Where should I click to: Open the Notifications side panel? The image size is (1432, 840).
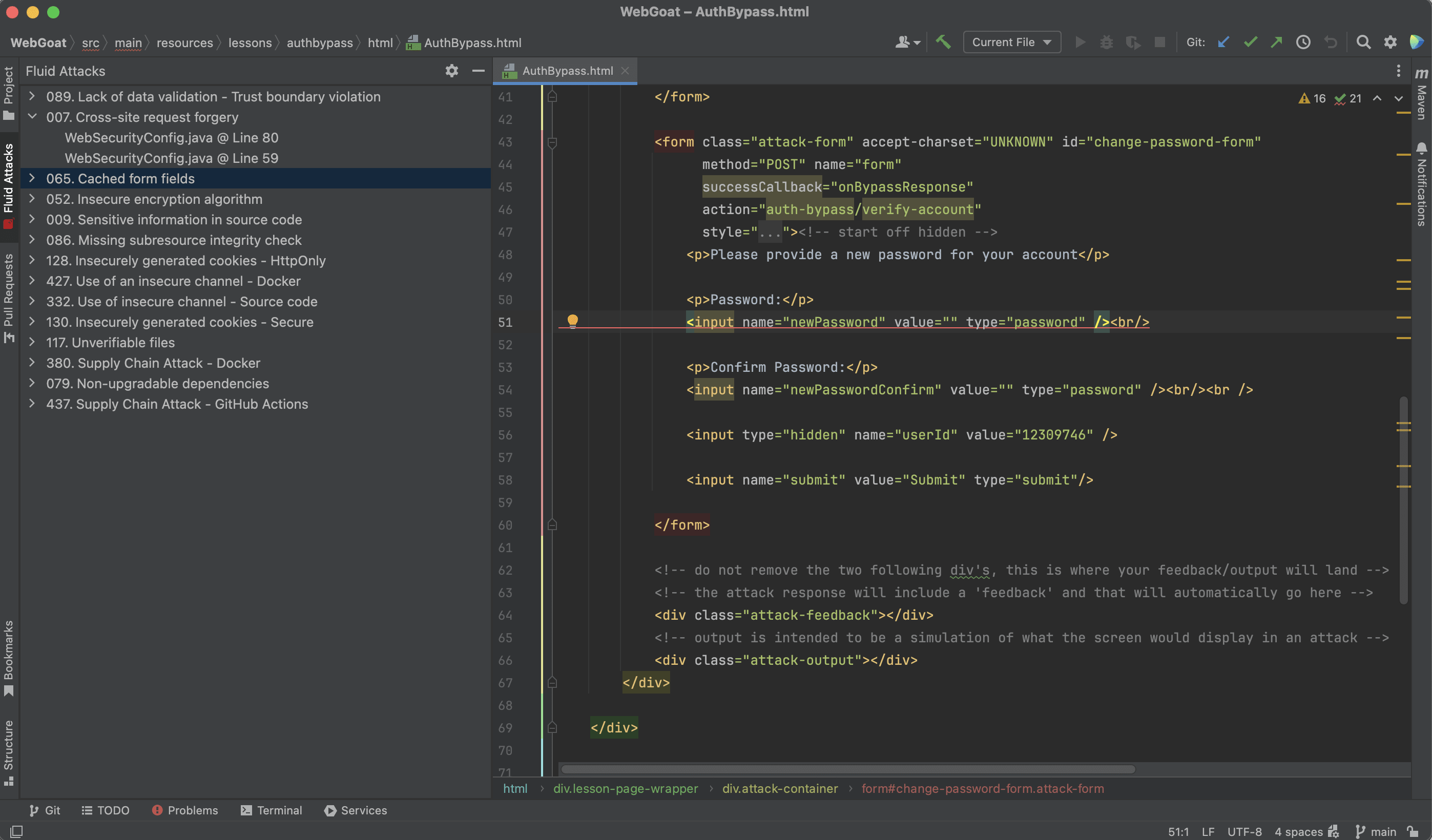click(x=1421, y=184)
